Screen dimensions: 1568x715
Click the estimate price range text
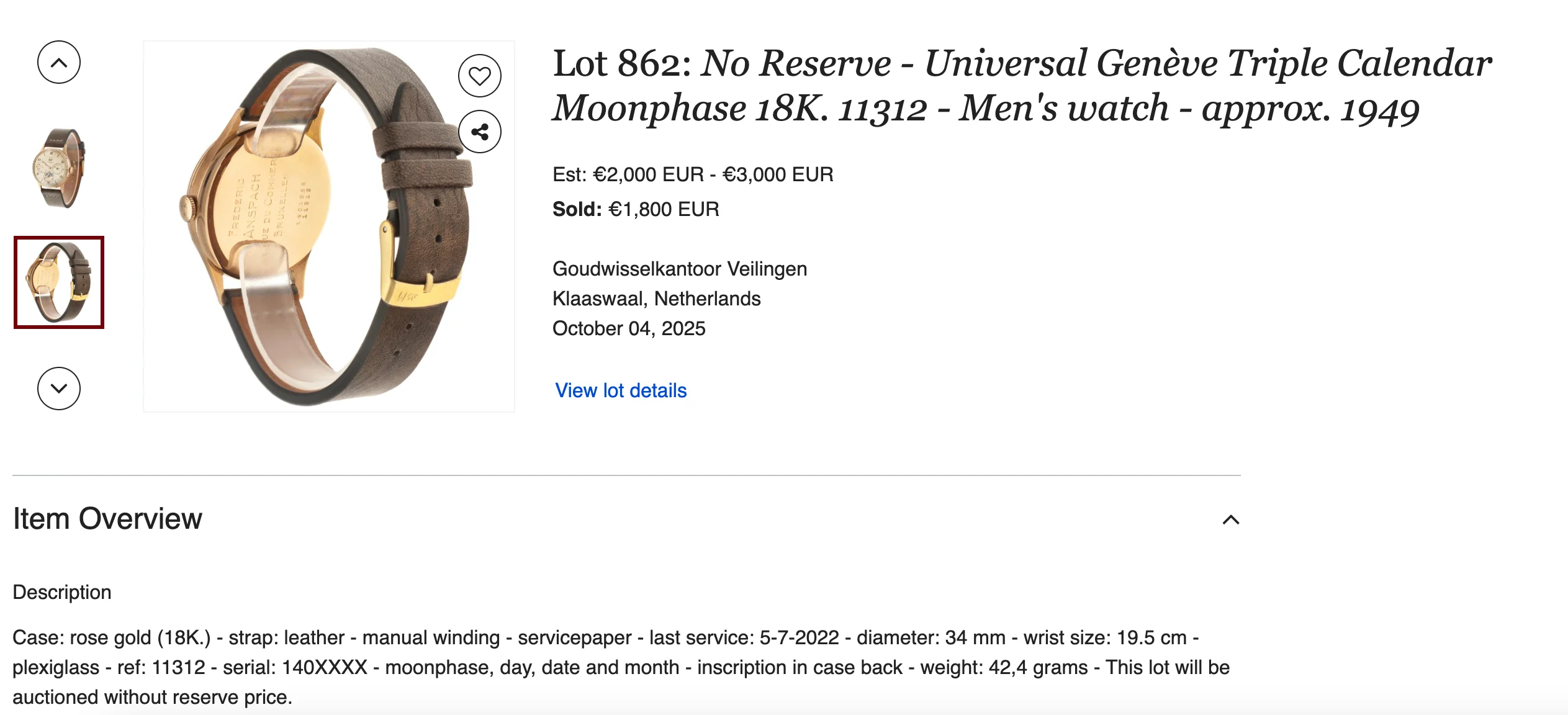[x=693, y=174]
